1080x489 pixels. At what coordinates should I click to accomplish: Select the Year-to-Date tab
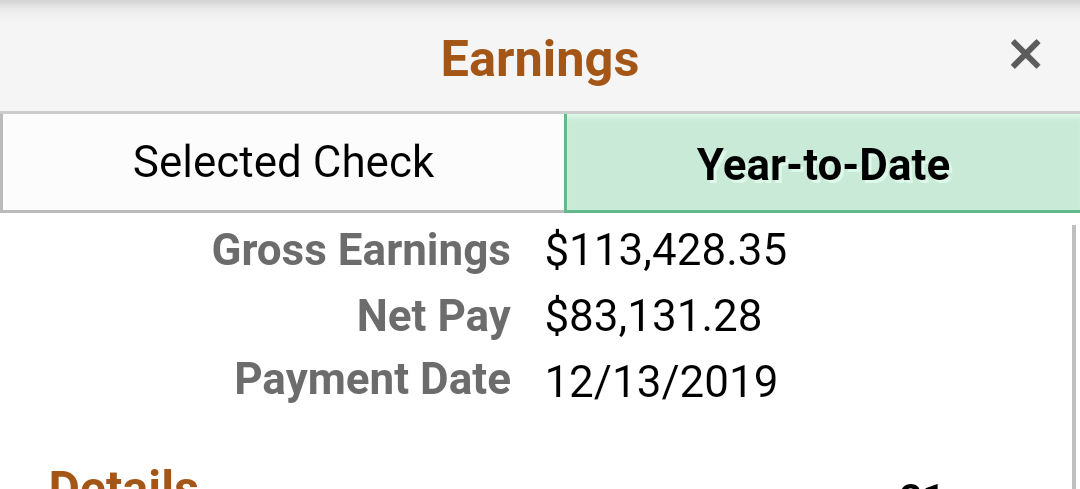823,164
